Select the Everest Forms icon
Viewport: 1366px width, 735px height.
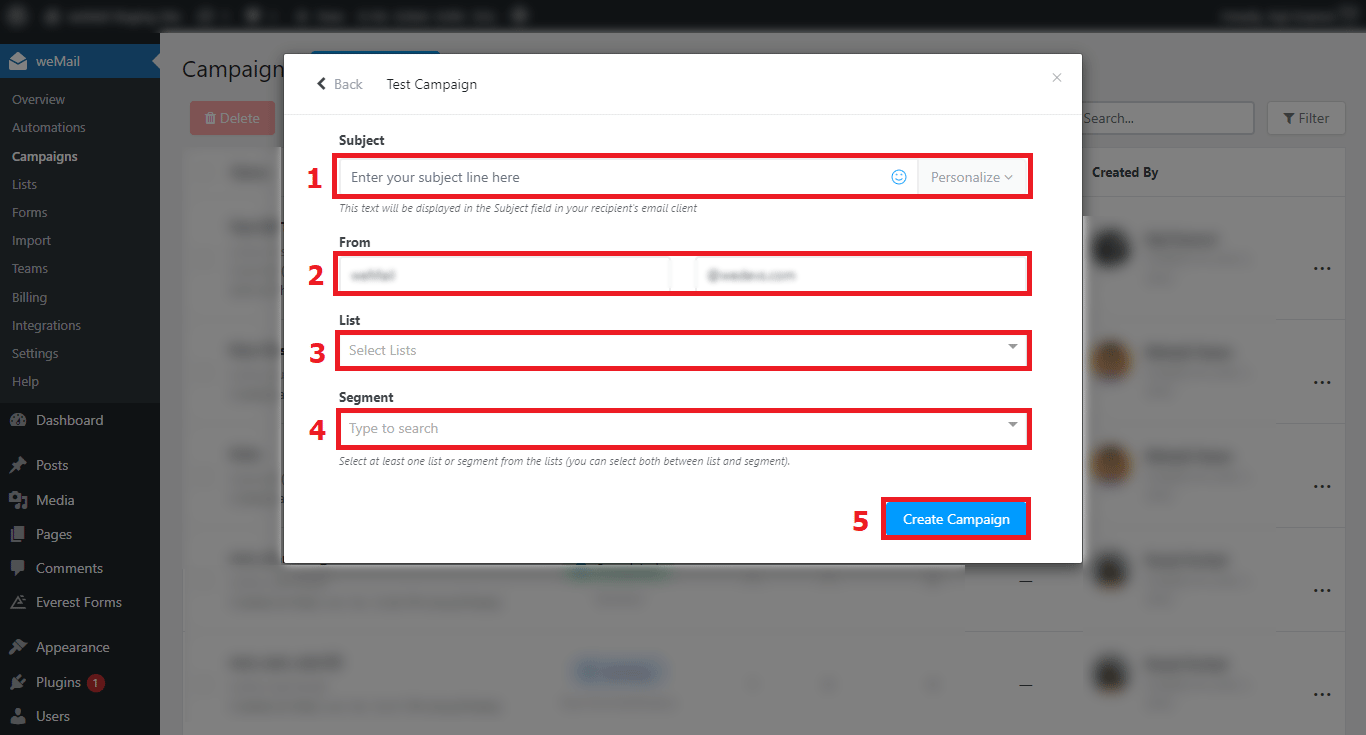pyautogui.click(x=18, y=601)
